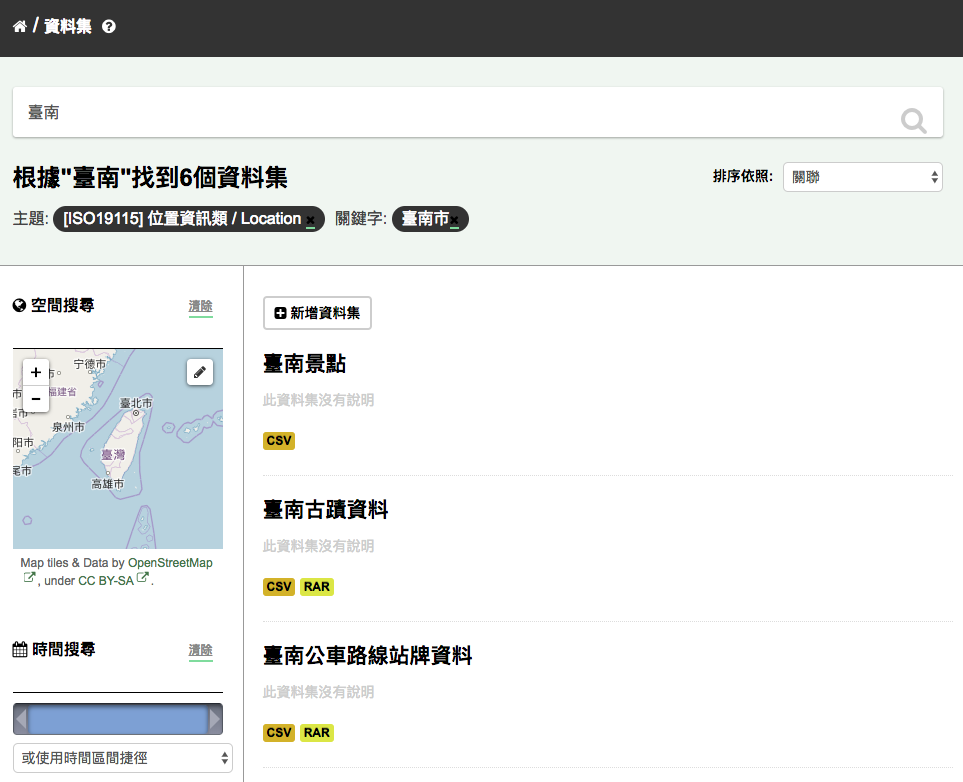Zoom in on the map
Image resolution: width=963 pixels, height=782 pixels.
pyautogui.click(x=36, y=372)
